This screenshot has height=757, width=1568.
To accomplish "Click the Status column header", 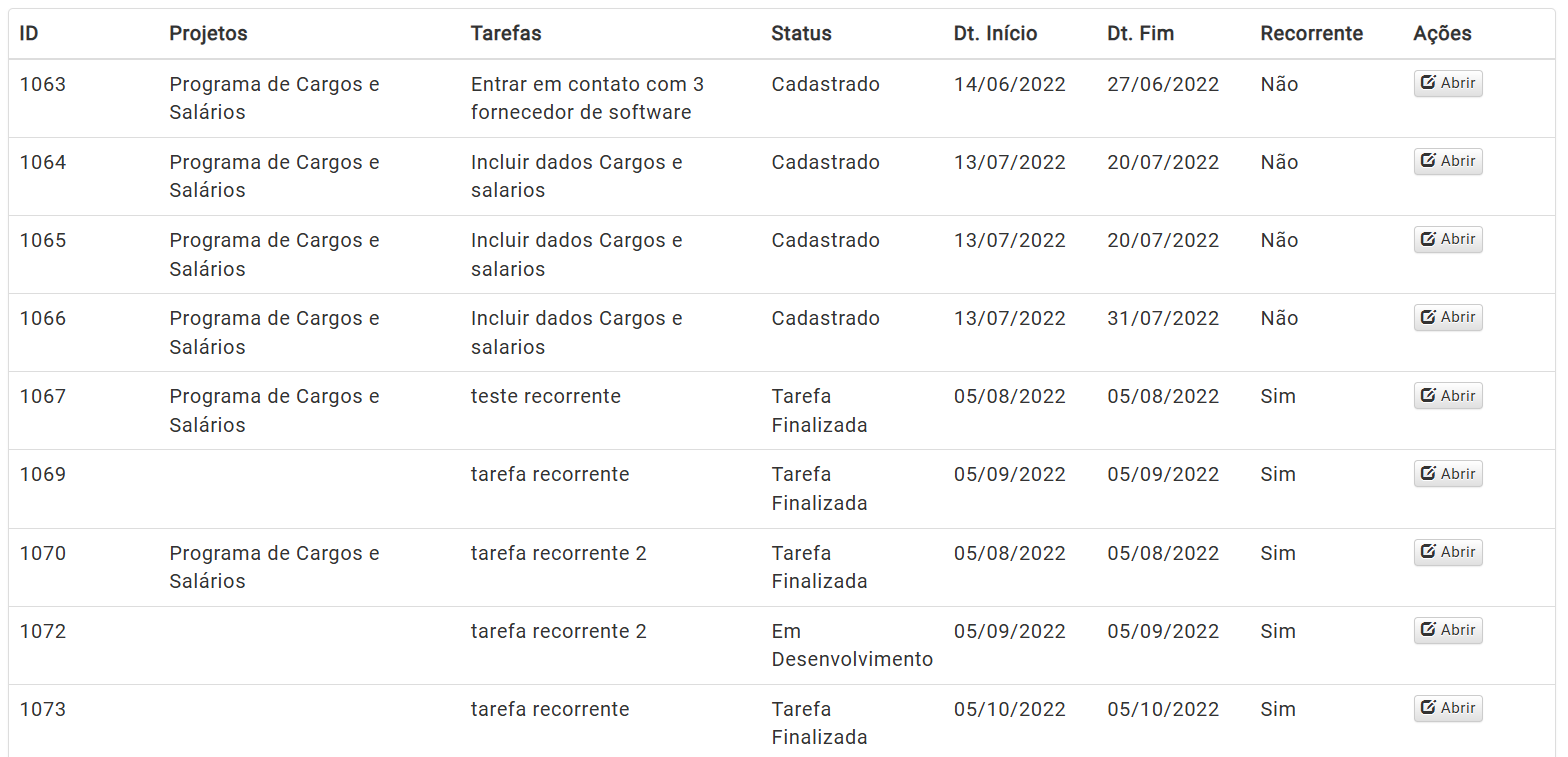I will [801, 33].
